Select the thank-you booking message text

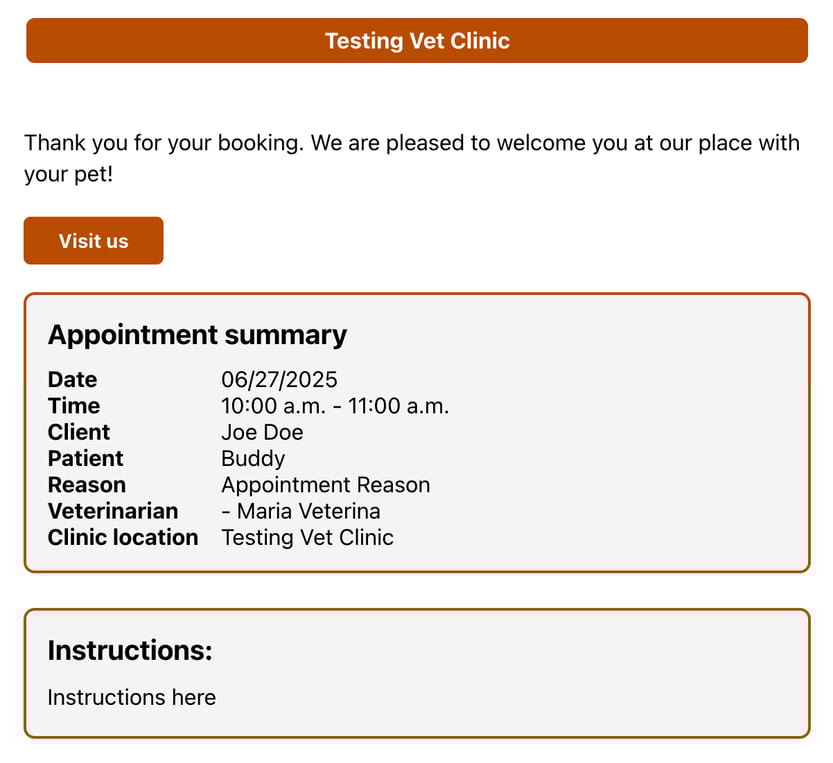click(x=412, y=158)
